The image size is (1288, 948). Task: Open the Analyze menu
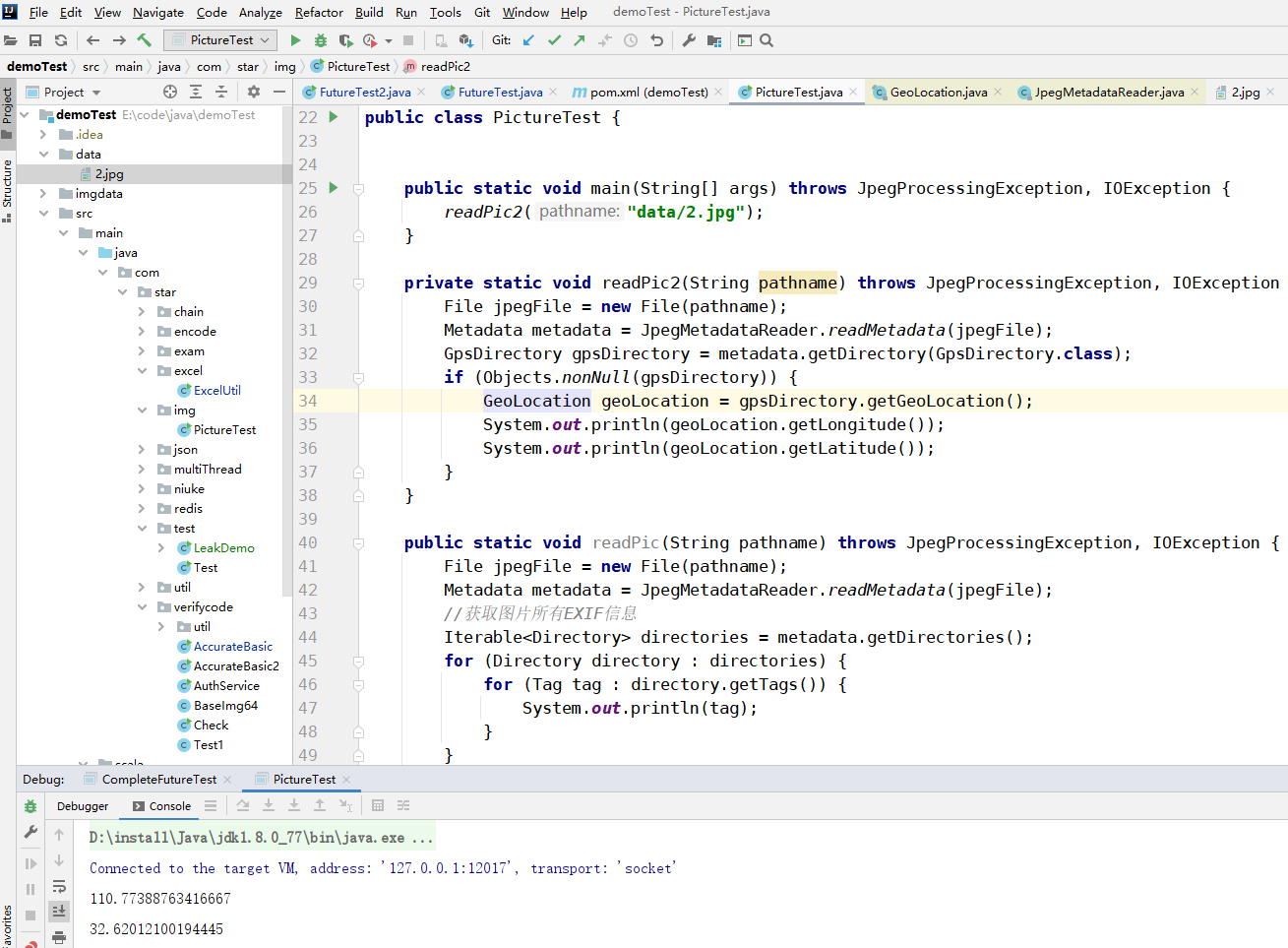pyautogui.click(x=261, y=12)
